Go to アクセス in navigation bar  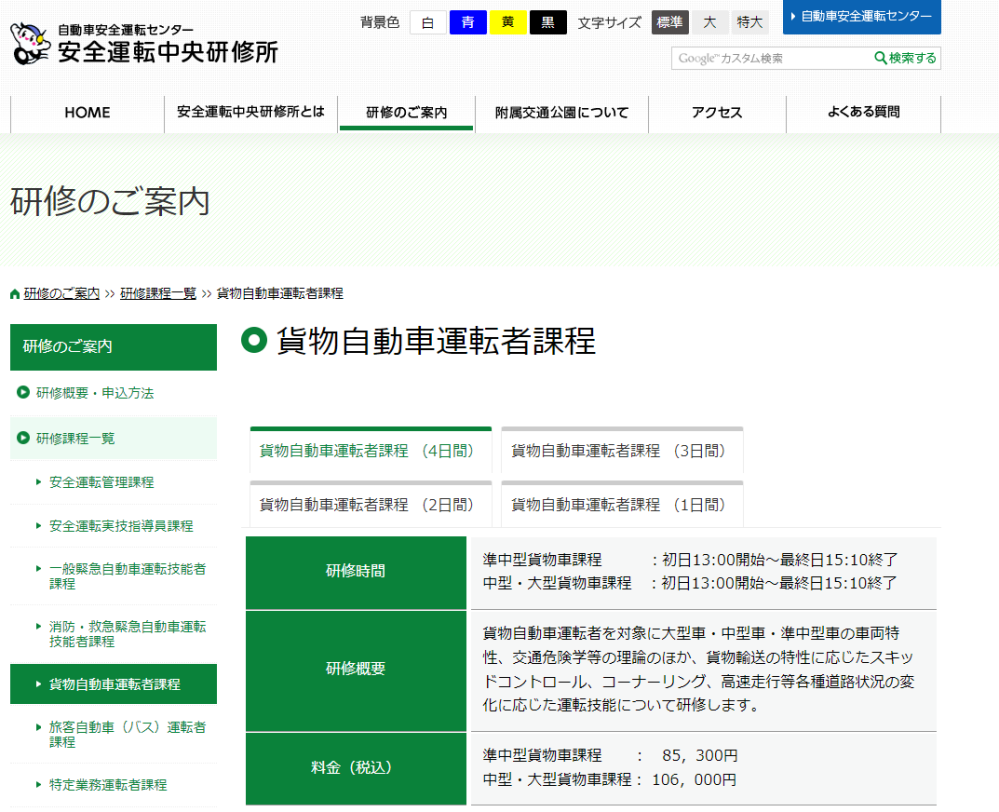click(717, 113)
